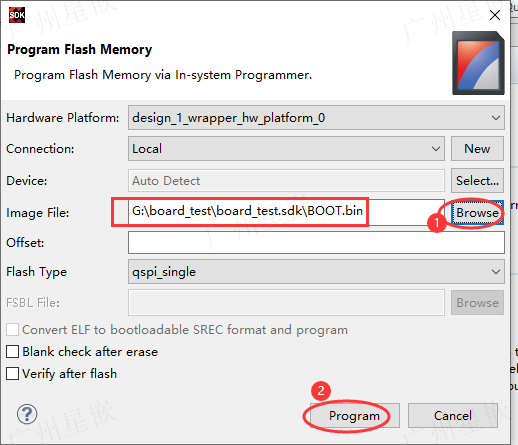Click the FSBL File input field

pyautogui.click(x=286, y=303)
